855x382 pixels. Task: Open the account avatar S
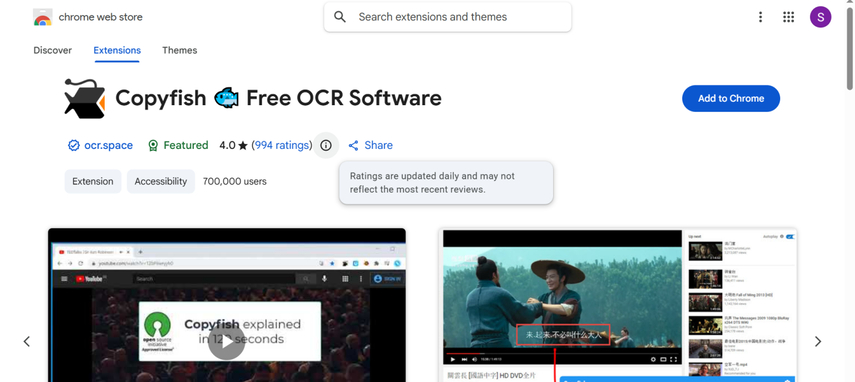click(x=820, y=17)
